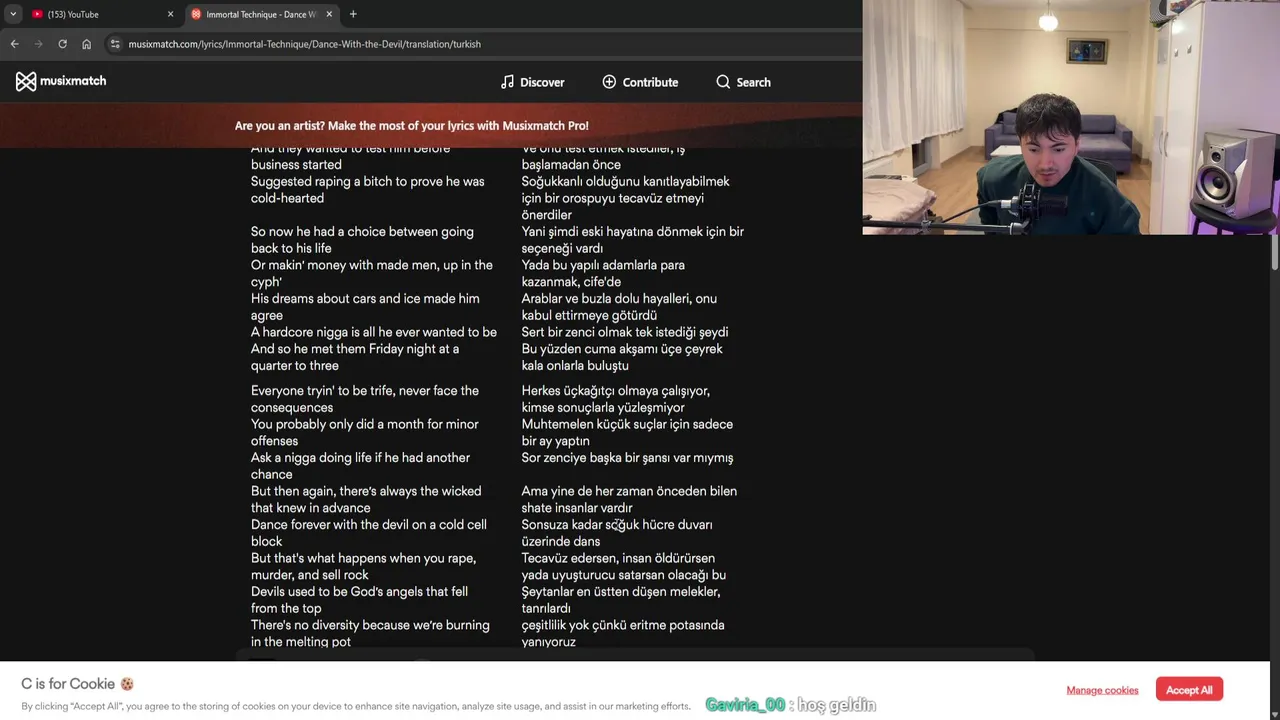Image resolution: width=1280 pixels, height=720 pixels.
Task: Switch to the Immortal Technique tab
Action: click(260, 14)
